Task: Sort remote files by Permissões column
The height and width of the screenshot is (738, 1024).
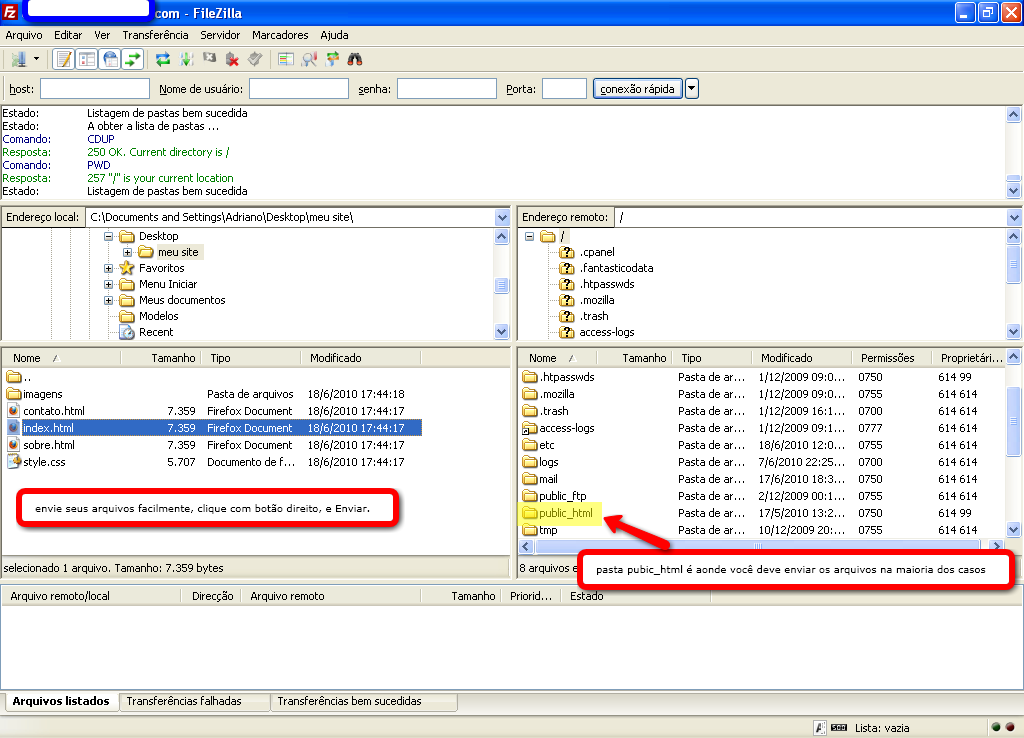Action: tap(892, 358)
